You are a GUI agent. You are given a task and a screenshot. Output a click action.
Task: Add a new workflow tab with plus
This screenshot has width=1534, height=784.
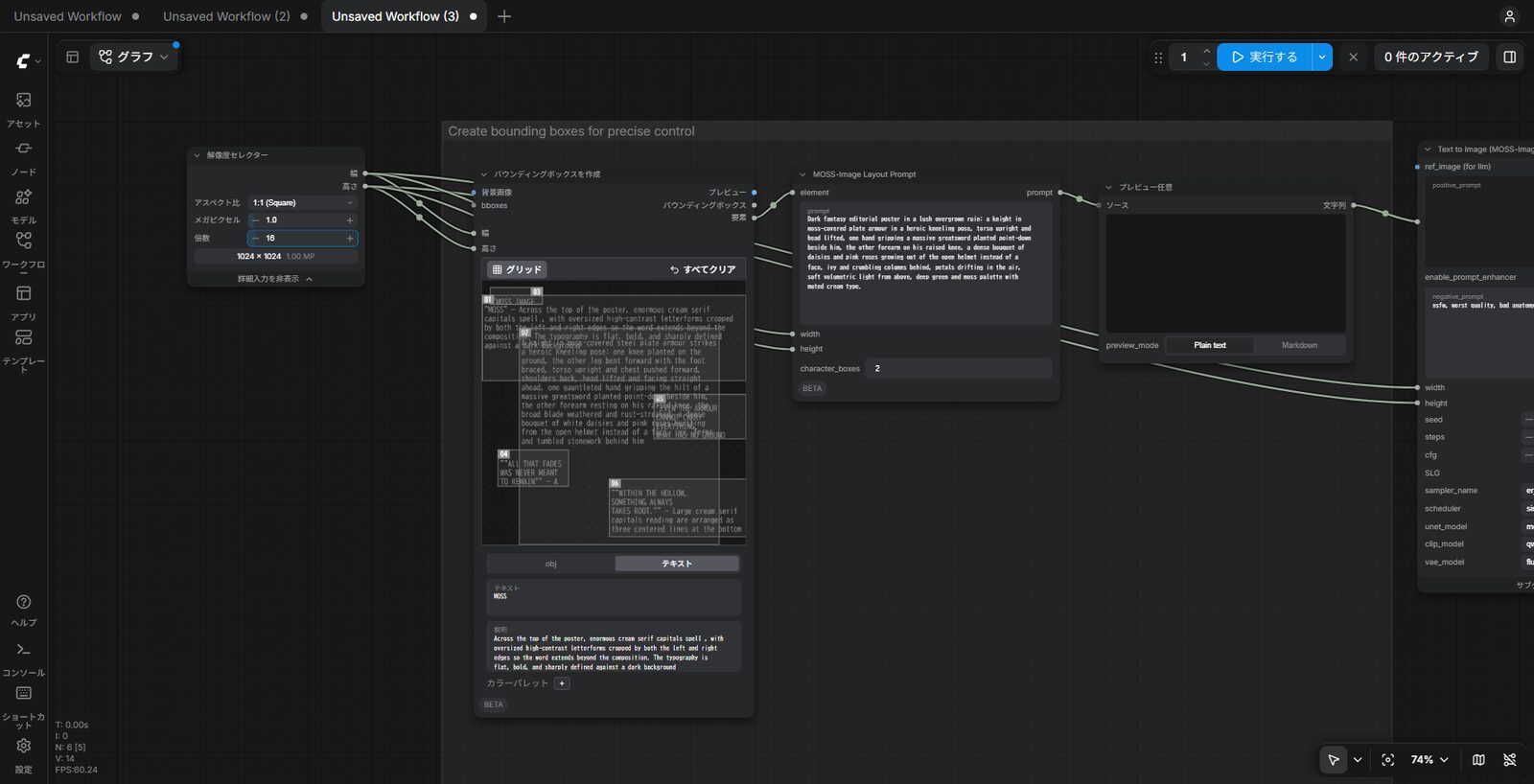click(x=504, y=16)
